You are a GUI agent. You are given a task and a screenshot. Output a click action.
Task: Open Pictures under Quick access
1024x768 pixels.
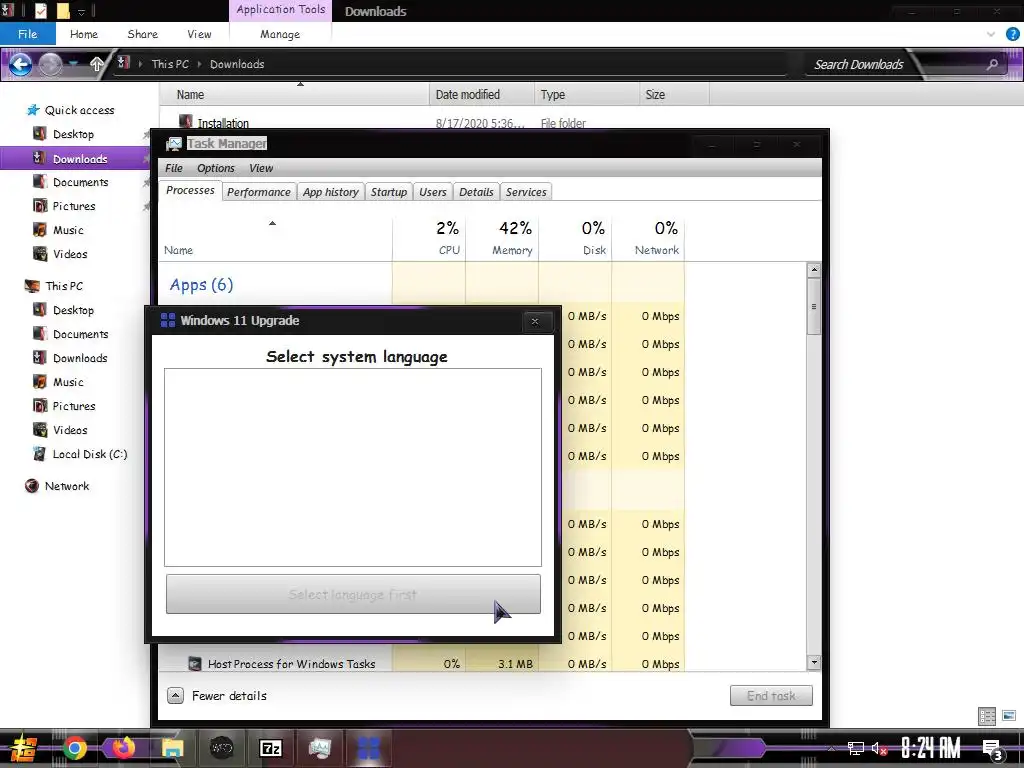(x=74, y=206)
